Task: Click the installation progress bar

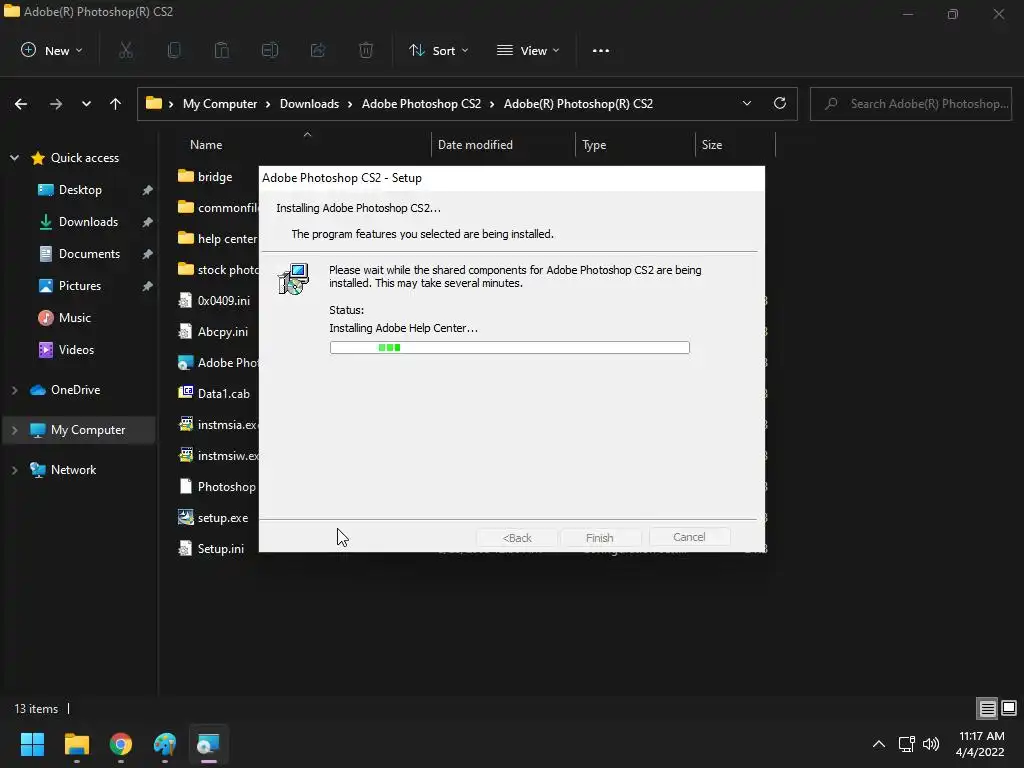Action: point(509,347)
